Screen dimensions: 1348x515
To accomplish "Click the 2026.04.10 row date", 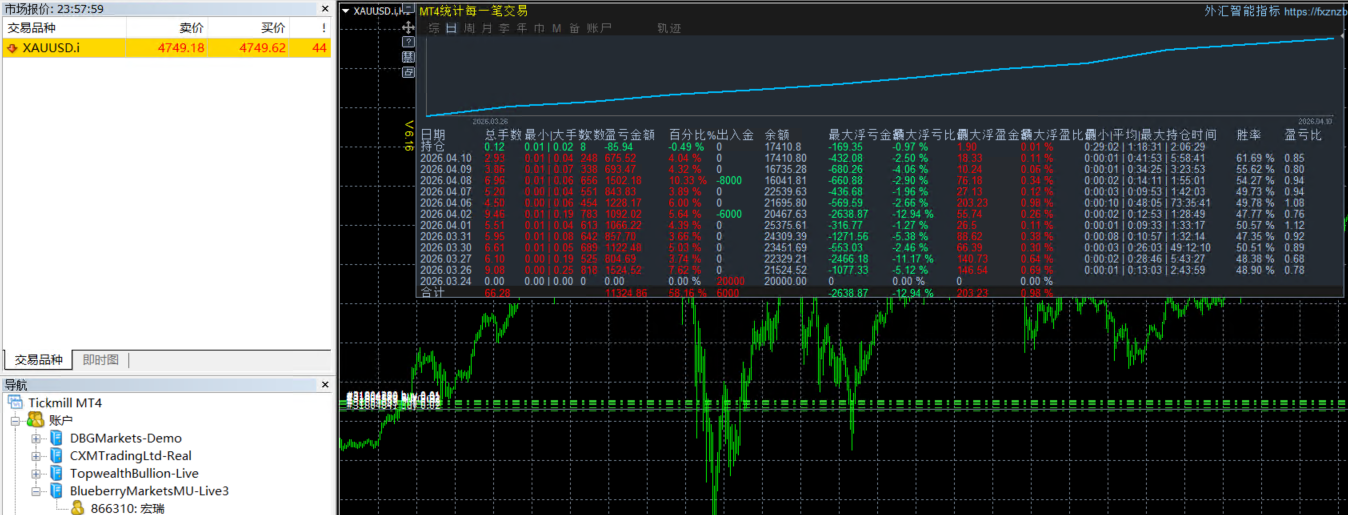I will [x=445, y=158].
